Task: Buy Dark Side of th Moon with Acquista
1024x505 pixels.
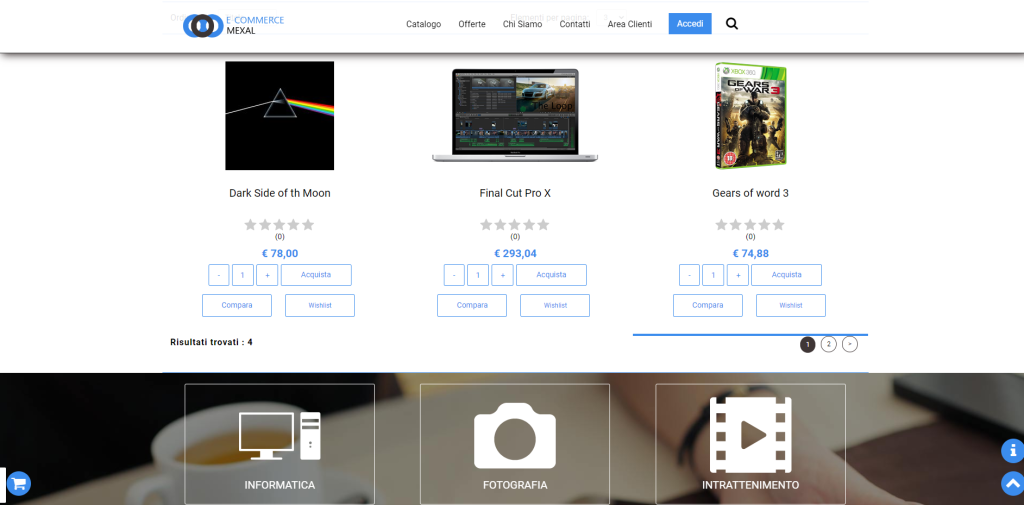Action: [316, 275]
